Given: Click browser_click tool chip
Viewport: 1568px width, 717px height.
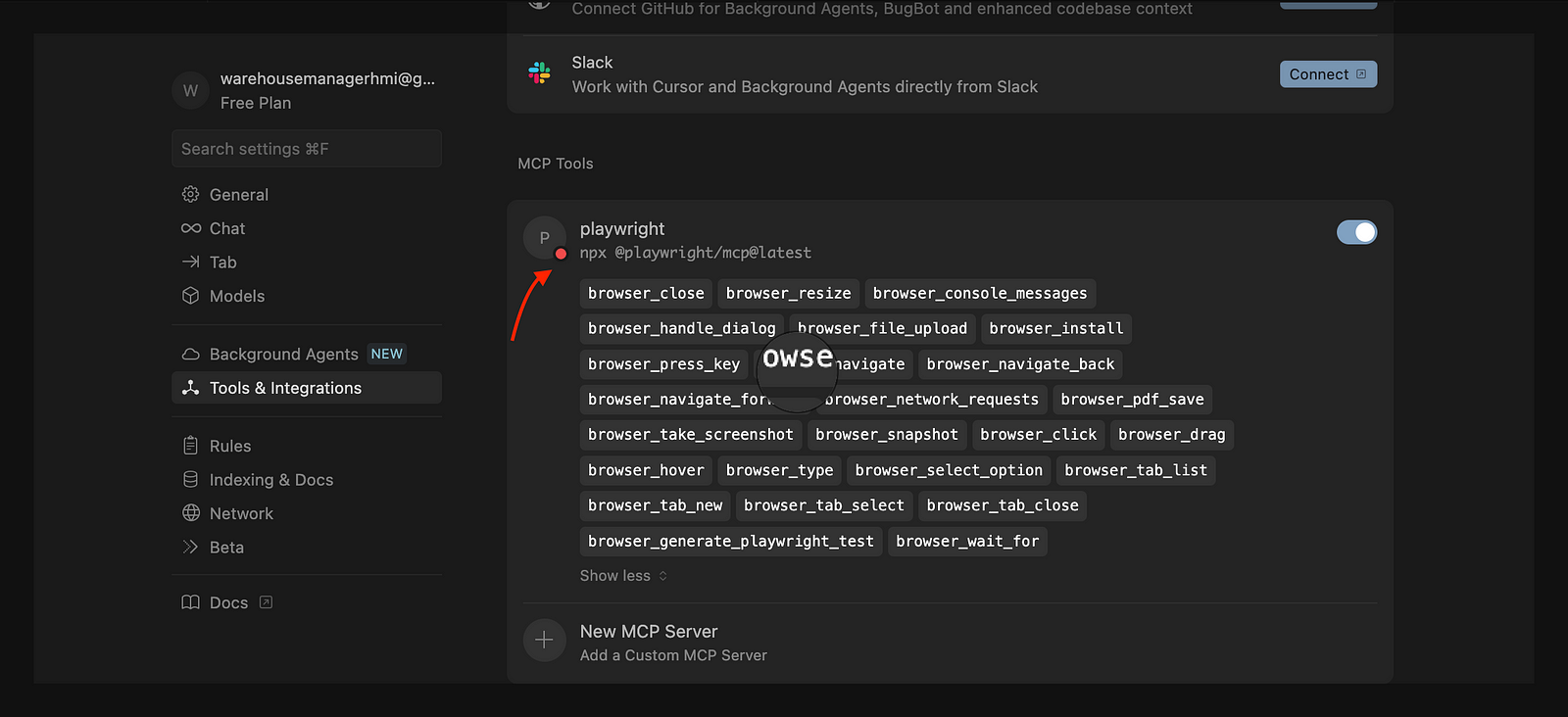Looking at the screenshot, I should 1038,434.
